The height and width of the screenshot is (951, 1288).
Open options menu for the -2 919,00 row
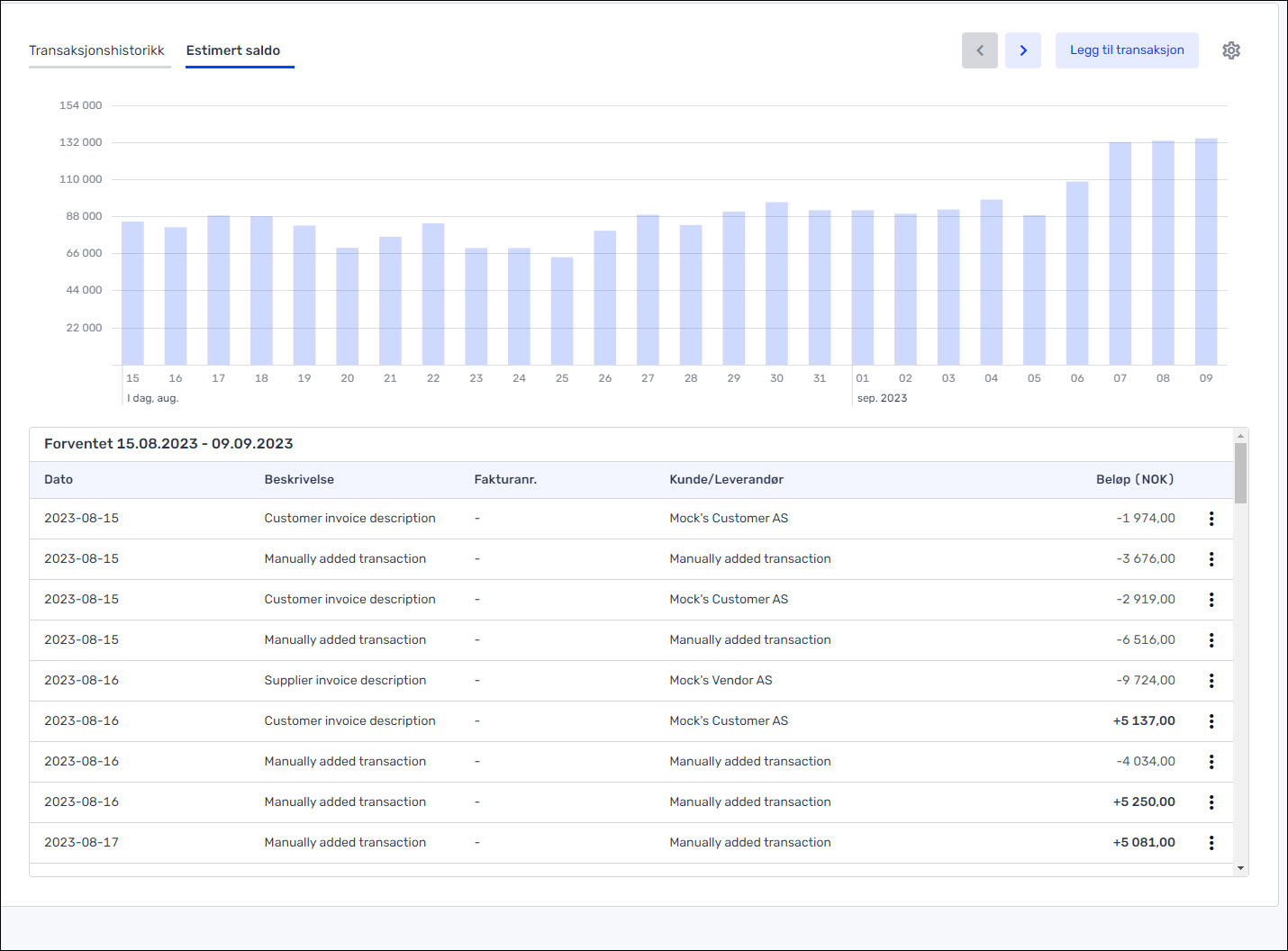[x=1211, y=600]
